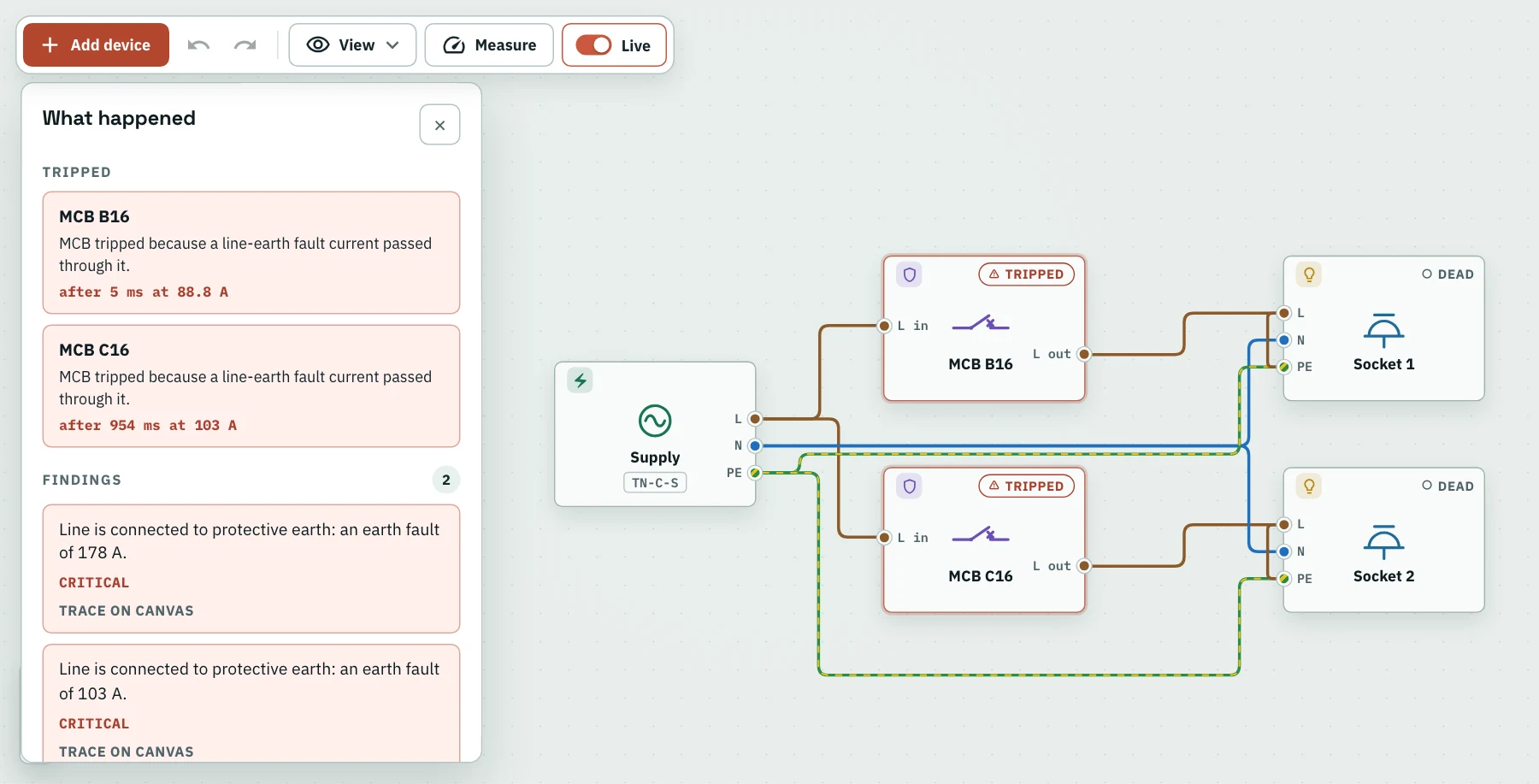Viewport: 1539px width, 784px height.
Task: Select the MCB C16 tripped entry
Action: coord(251,386)
